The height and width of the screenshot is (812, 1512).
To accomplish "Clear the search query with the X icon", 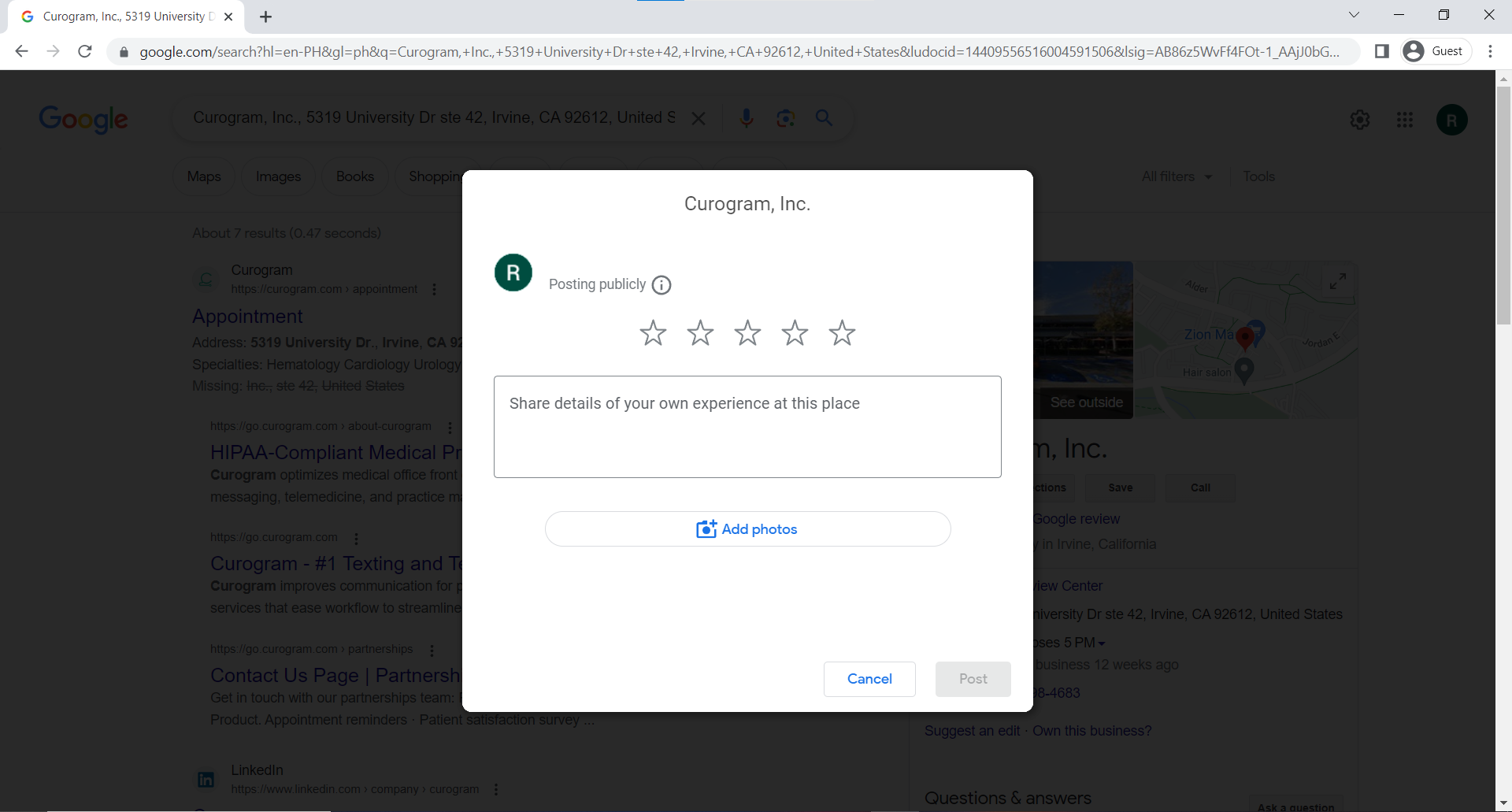I will 699,118.
